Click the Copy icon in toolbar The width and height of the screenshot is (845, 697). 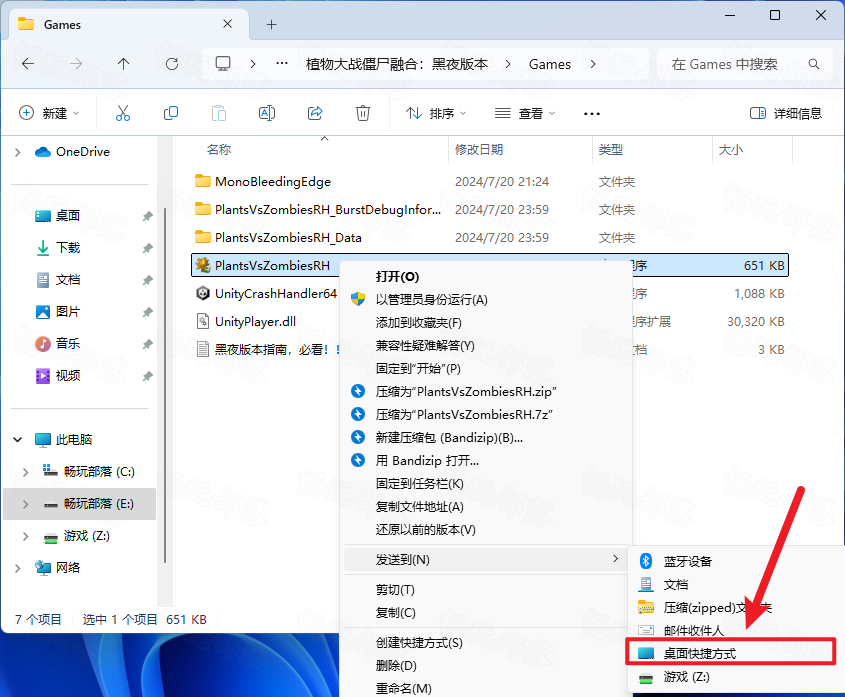pos(171,113)
